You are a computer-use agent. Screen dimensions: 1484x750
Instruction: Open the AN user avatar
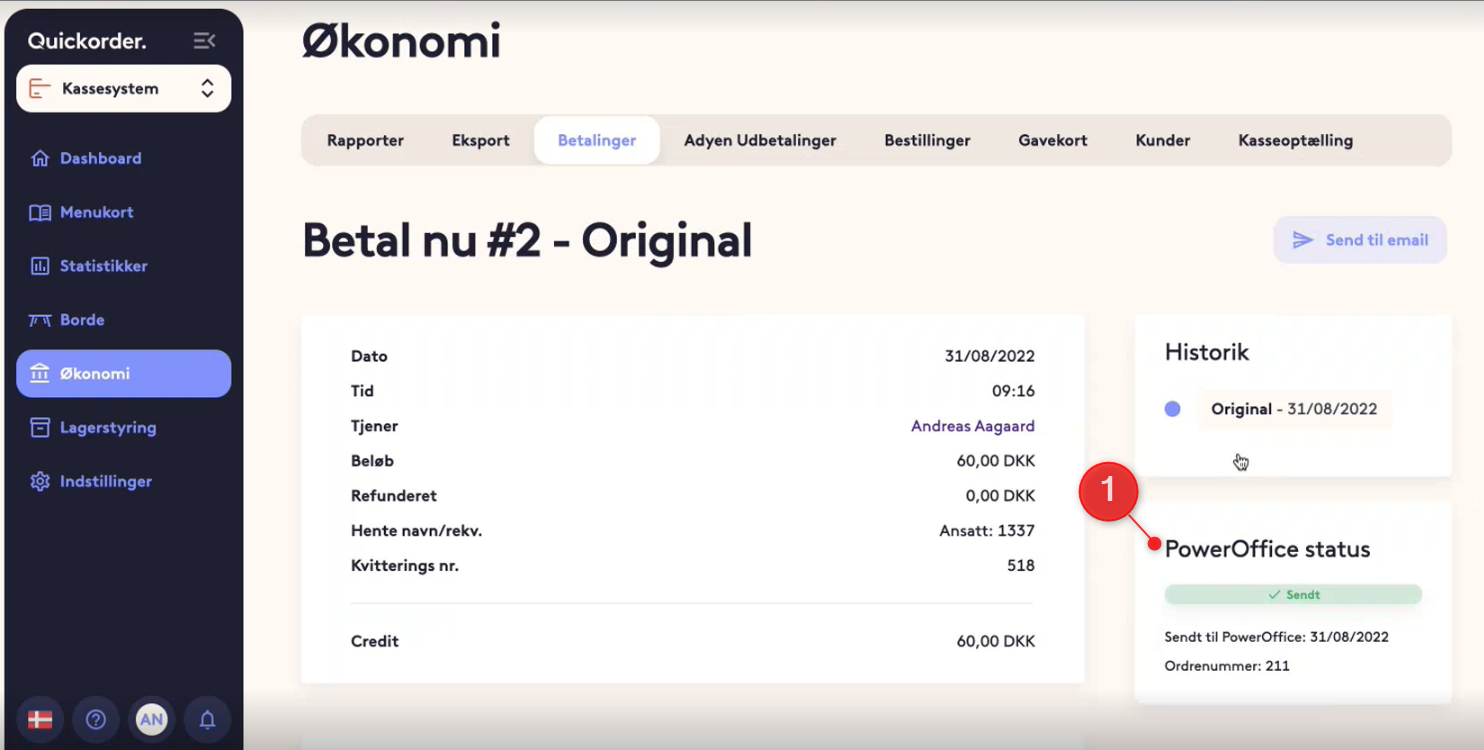(152, 719)
